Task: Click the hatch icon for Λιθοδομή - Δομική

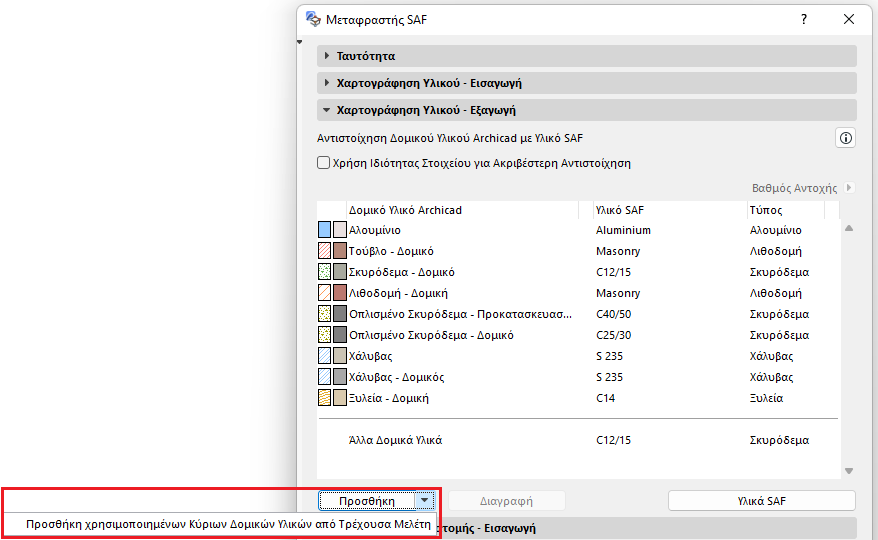Action: [x=324, y=293]
